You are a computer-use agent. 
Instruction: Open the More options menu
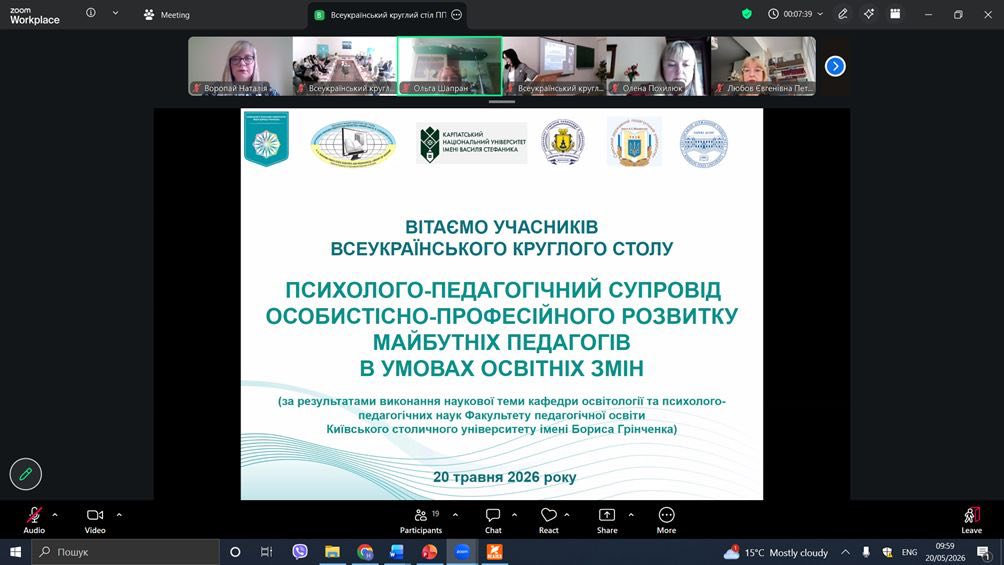point(666,520)
